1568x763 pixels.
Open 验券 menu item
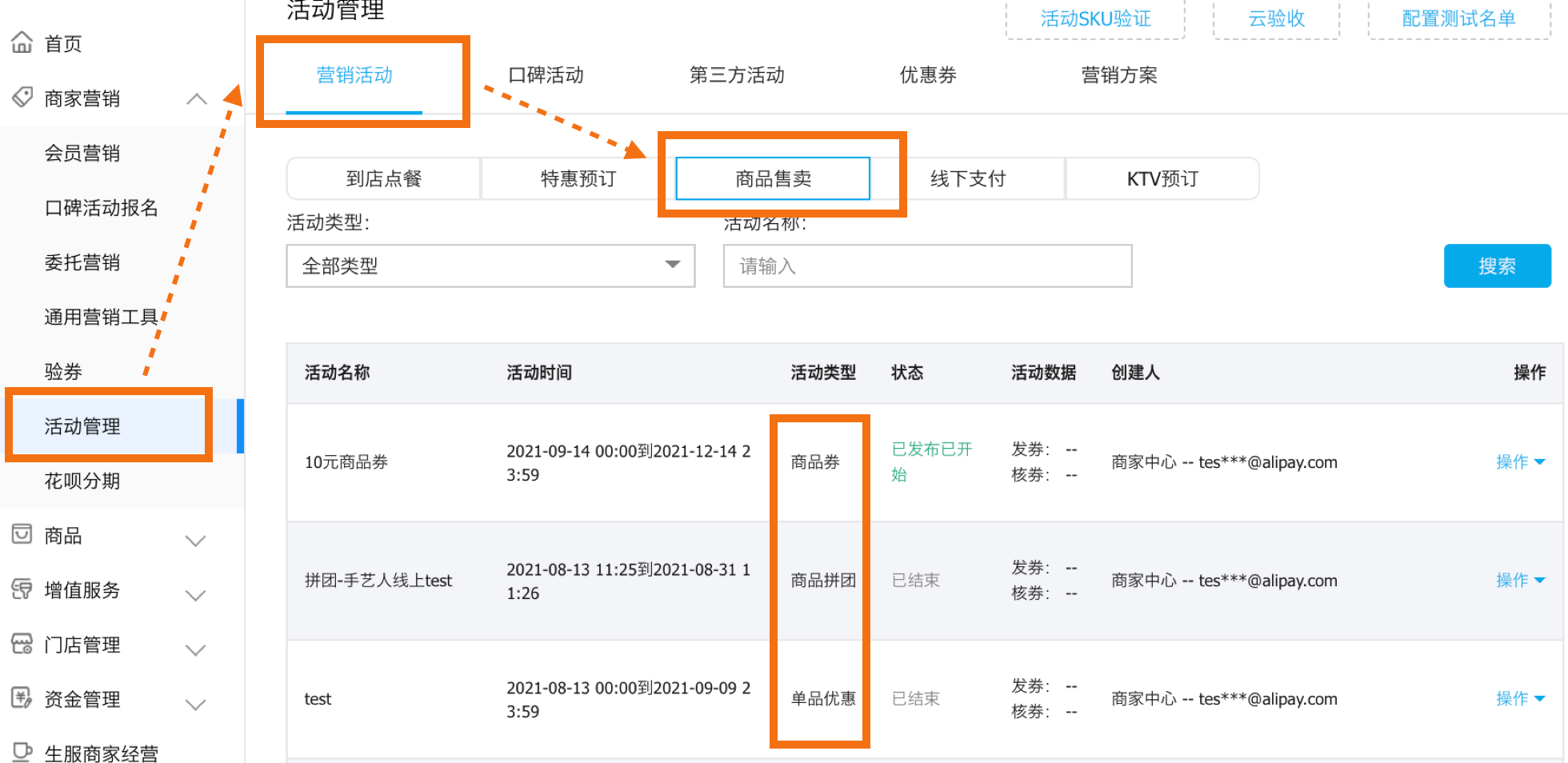pyautogui.click(x=63, y=371)
